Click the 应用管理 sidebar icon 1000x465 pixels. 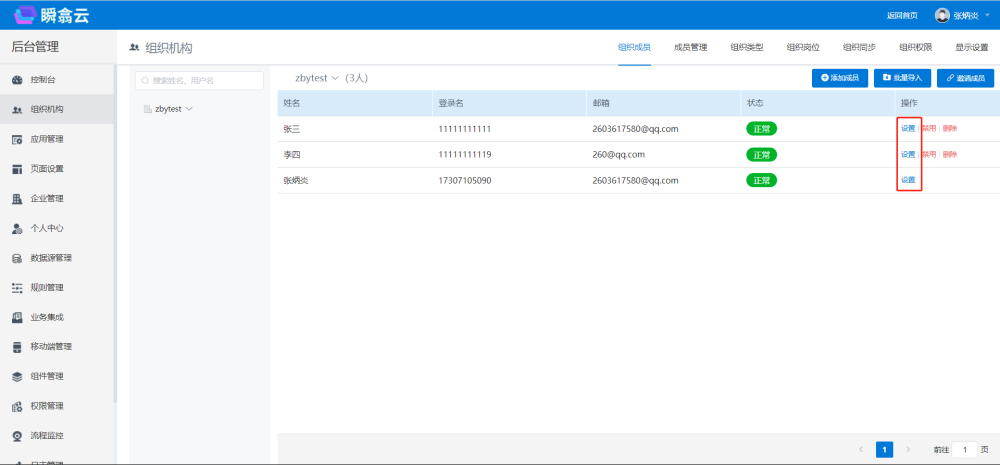tap(17, 139)
